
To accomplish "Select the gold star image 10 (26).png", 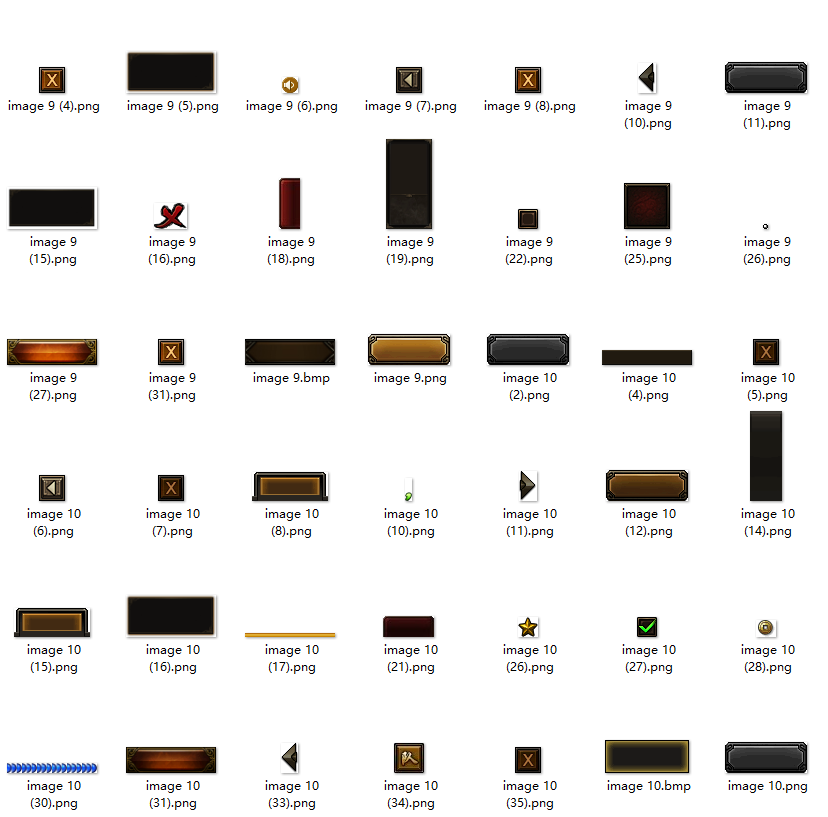I will [528, 627].
